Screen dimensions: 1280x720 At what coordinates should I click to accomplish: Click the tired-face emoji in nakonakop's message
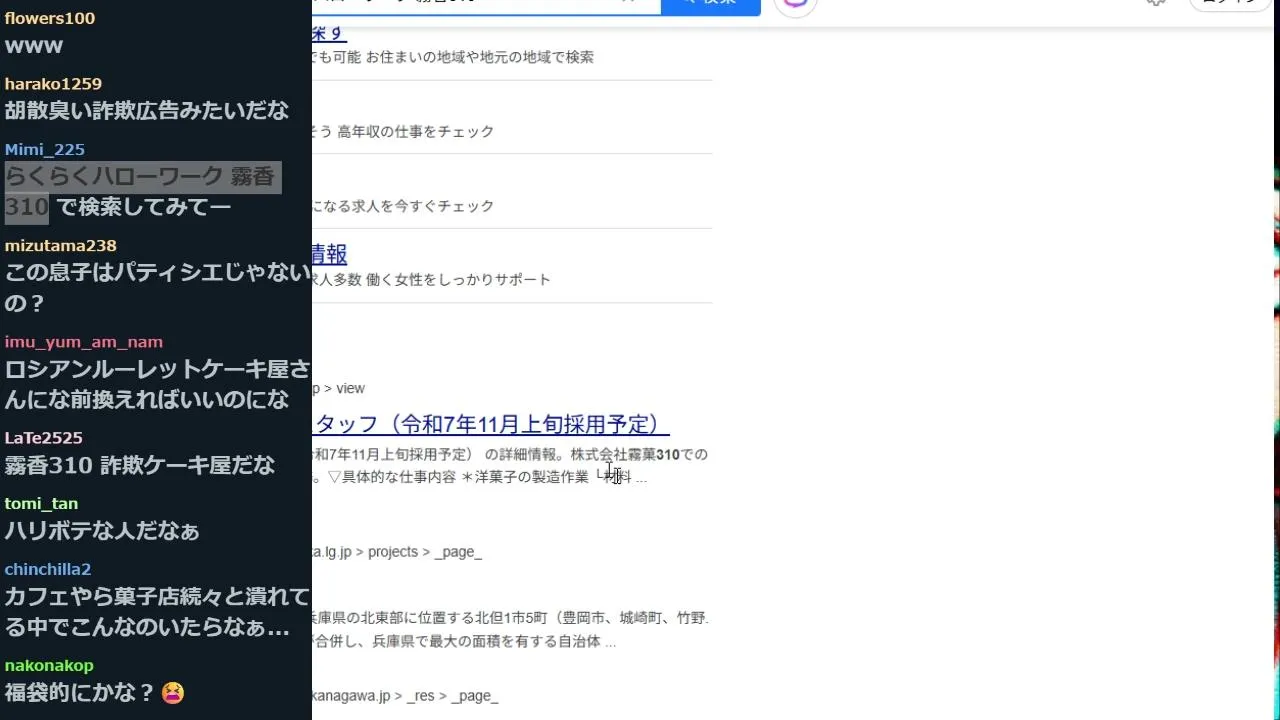[172, 692]
